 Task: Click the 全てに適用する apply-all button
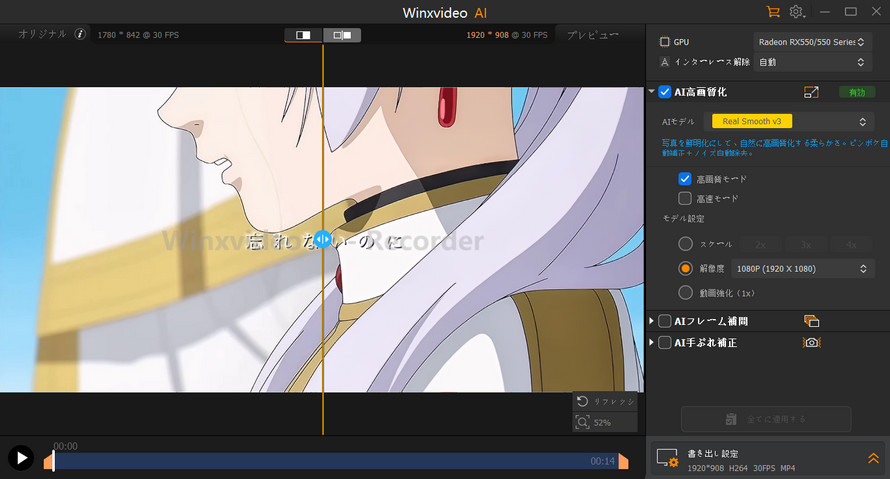pyautogui.click(x=766, y=419)
